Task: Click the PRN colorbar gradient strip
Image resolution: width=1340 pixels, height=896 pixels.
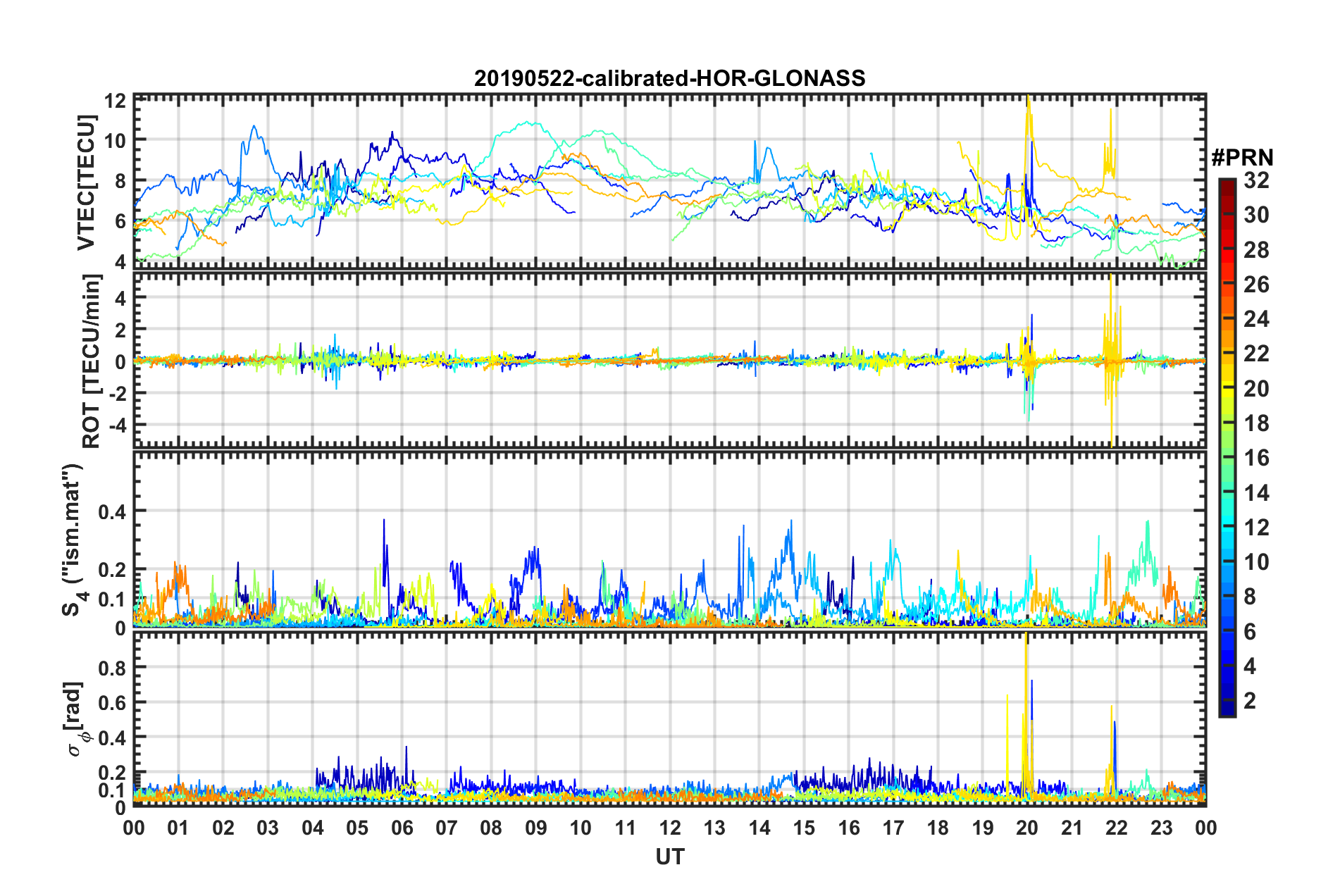Action: [1227, 447]
